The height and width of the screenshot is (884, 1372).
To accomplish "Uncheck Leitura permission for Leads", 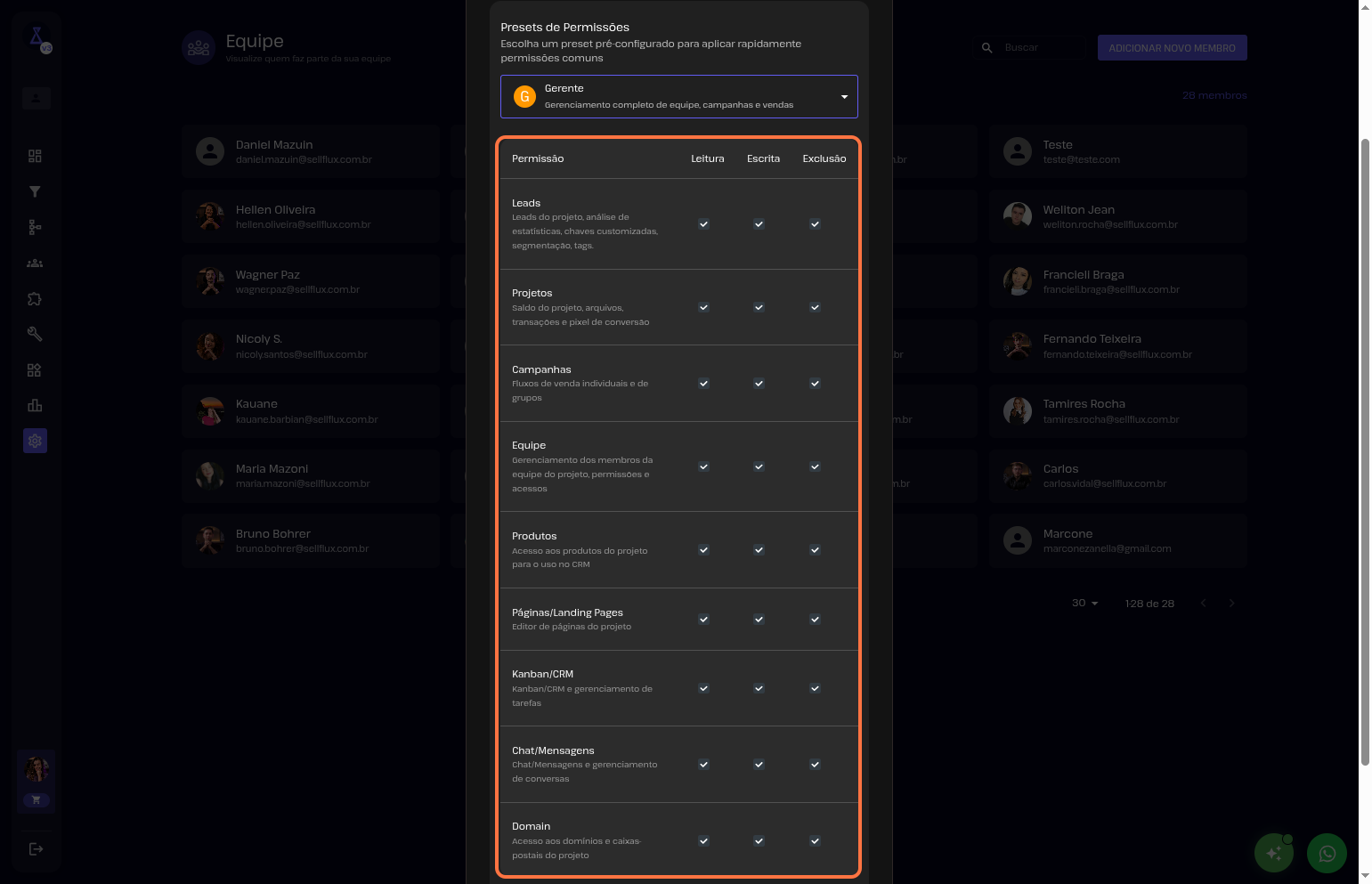I will tap(703, 224).
